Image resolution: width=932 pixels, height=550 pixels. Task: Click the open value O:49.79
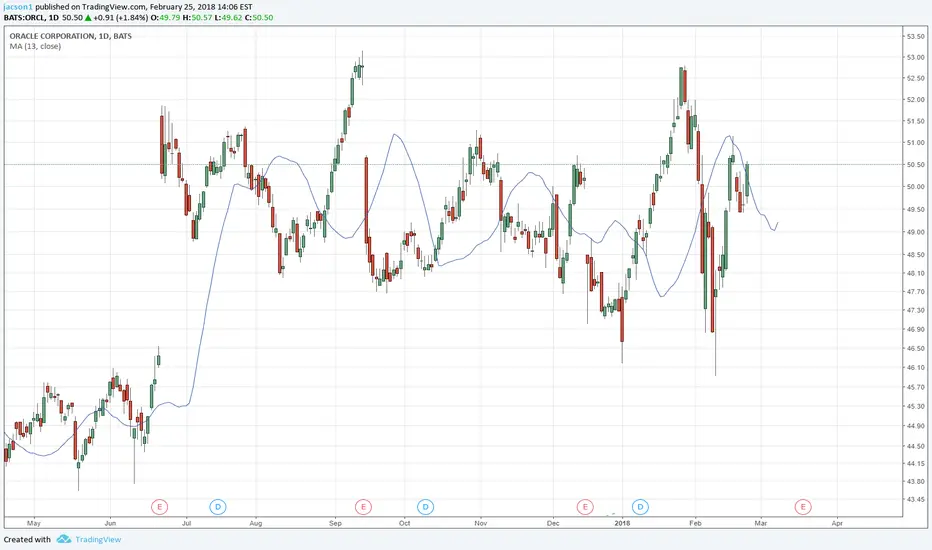166,18
